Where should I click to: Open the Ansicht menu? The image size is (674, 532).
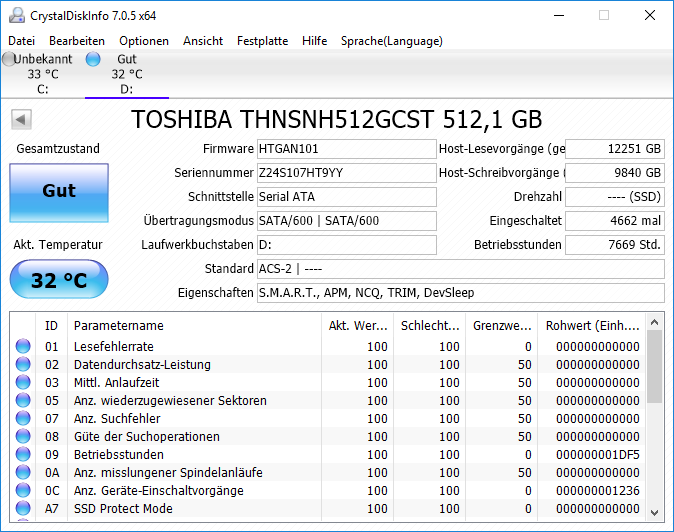[203, 41]
